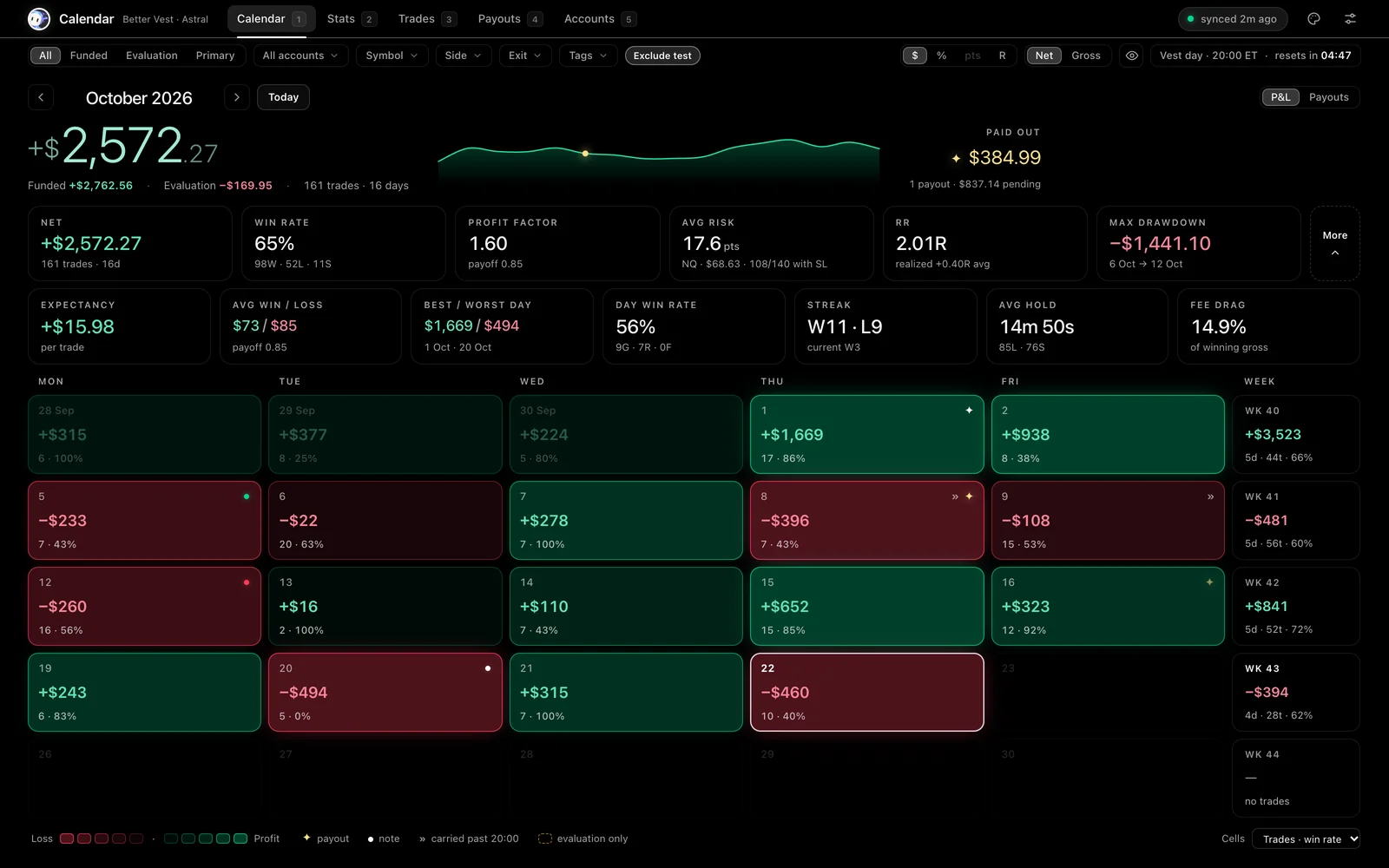Open the settings sliders icon
The width and height of the screenshot is (1389, 868).
point(1350,18)
